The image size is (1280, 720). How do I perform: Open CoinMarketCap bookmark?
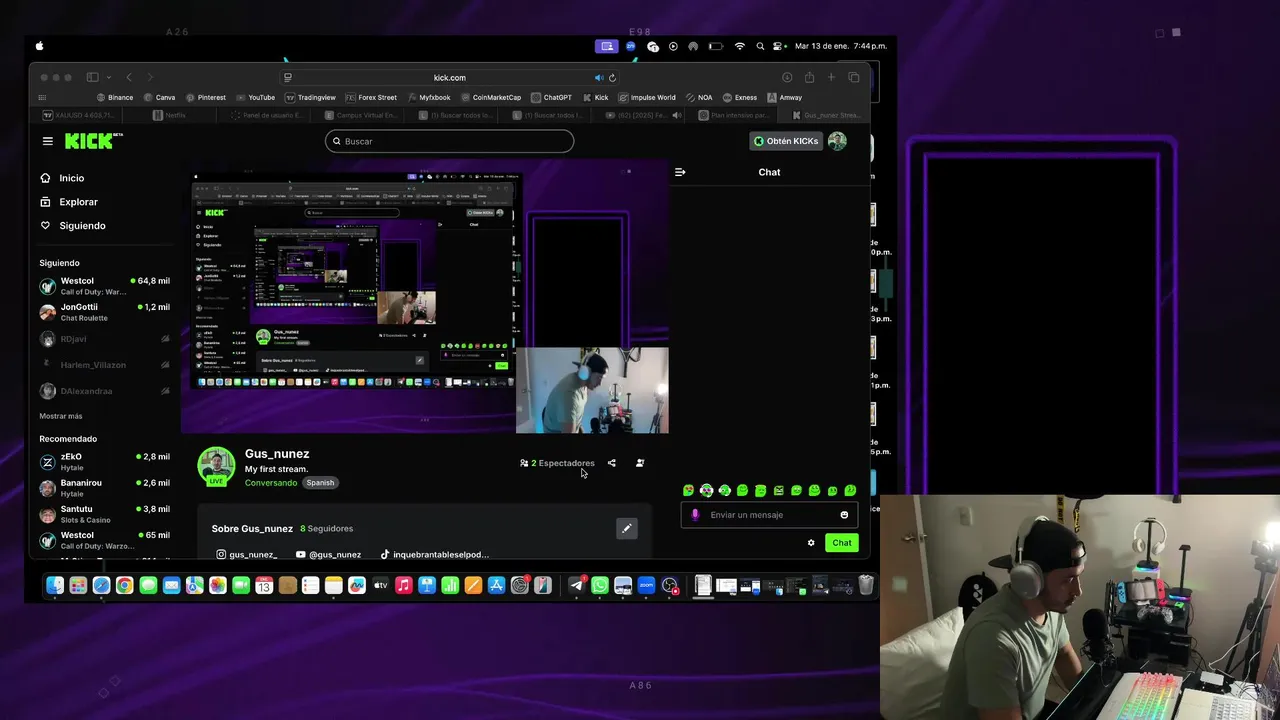[491, 98]
